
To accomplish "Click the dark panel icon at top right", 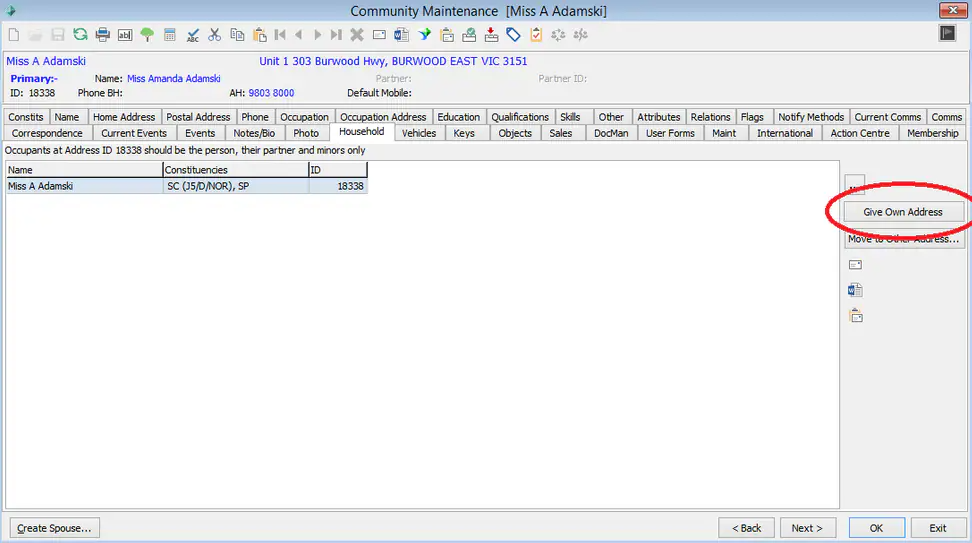I will pyautogui.click(x=947, y=33).
